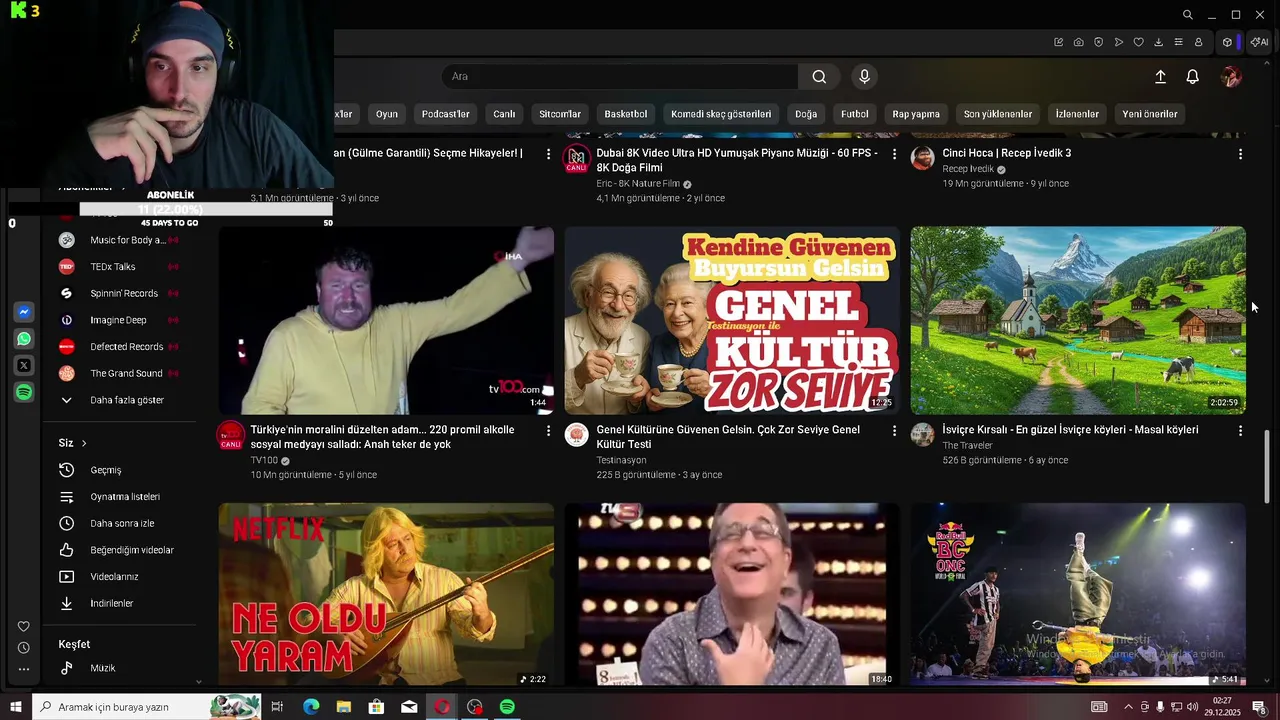The image size is (1280, 720).
Task: Start voice search with microphone icon
Action: pyautogui.click(x=865, y=77)
